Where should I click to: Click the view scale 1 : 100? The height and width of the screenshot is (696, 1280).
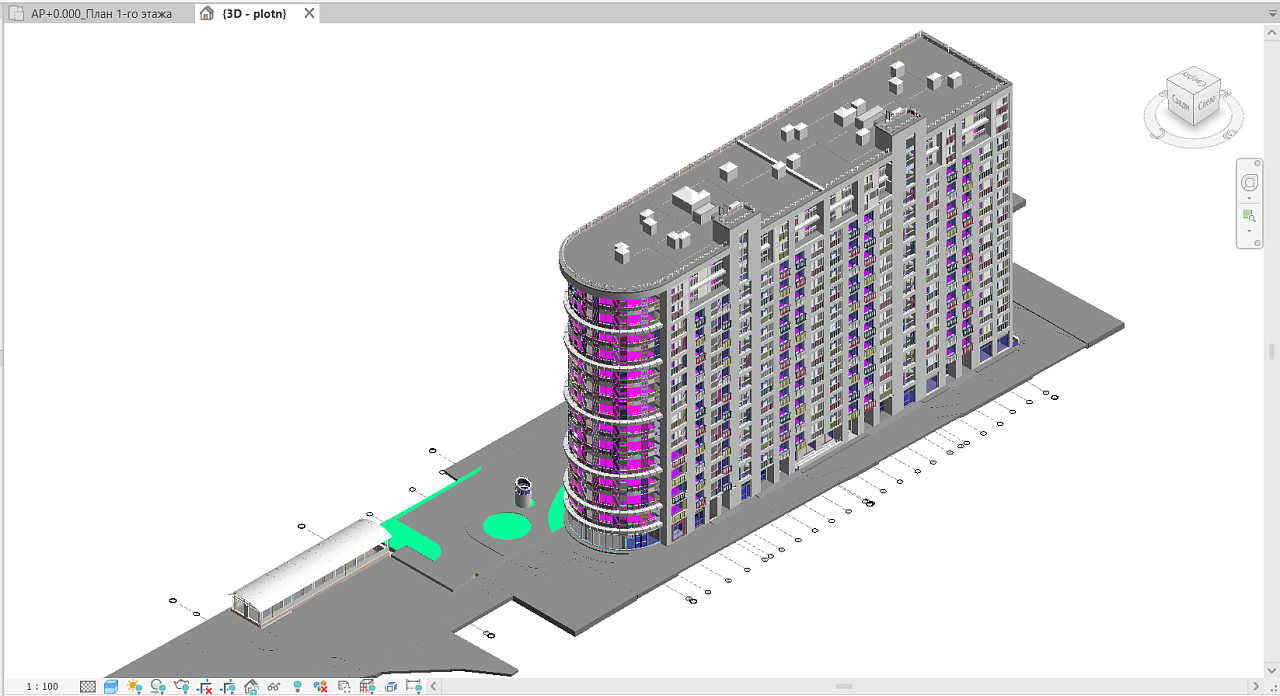[x=42, y=687]
